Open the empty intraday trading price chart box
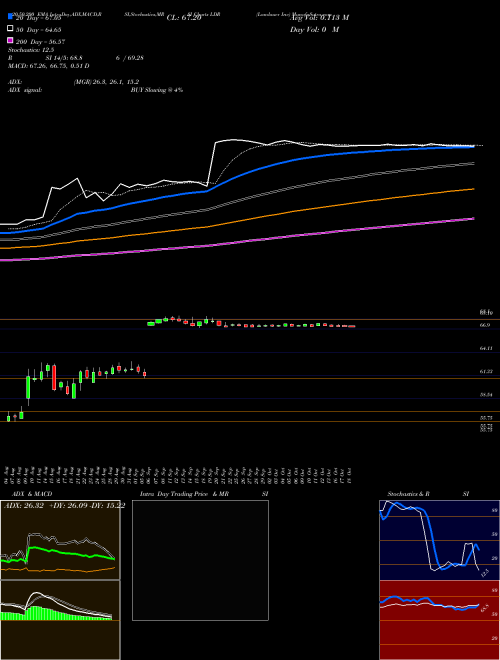The width and height of the screenshot is (500, 660). point(200,560)
